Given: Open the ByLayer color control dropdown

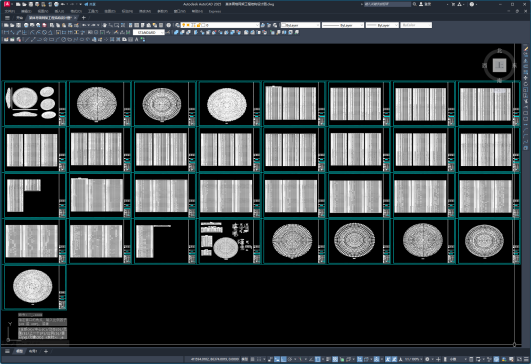Looking at the screenshot, I should point(300,25).
